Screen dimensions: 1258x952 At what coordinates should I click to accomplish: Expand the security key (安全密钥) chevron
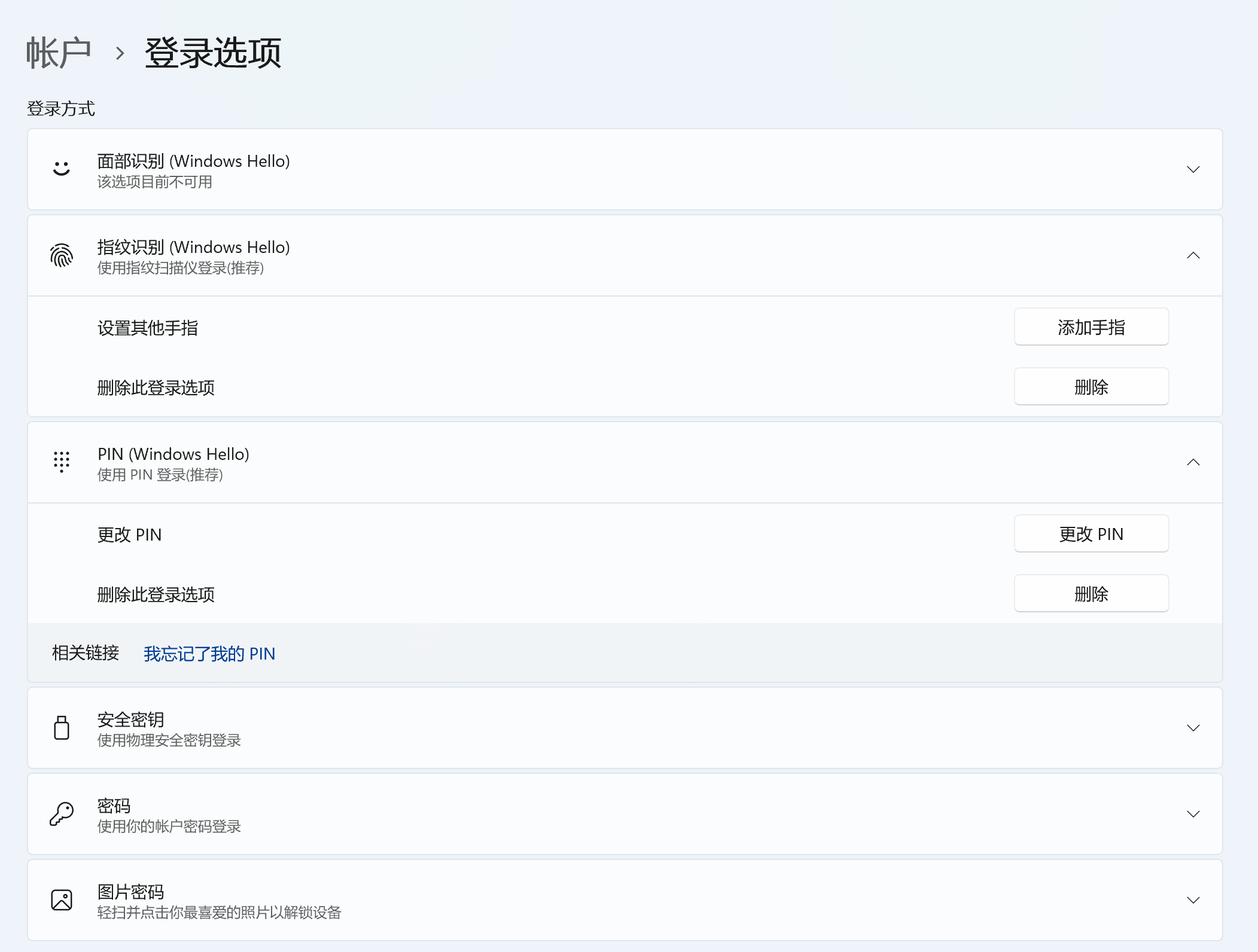click(1193, 728)
